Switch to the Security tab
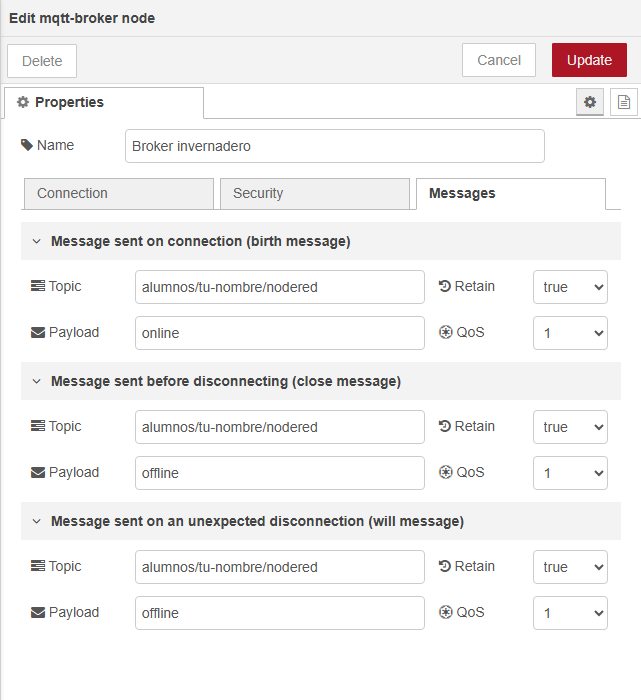This screenshot has height=700, width=641. (315, 193)
